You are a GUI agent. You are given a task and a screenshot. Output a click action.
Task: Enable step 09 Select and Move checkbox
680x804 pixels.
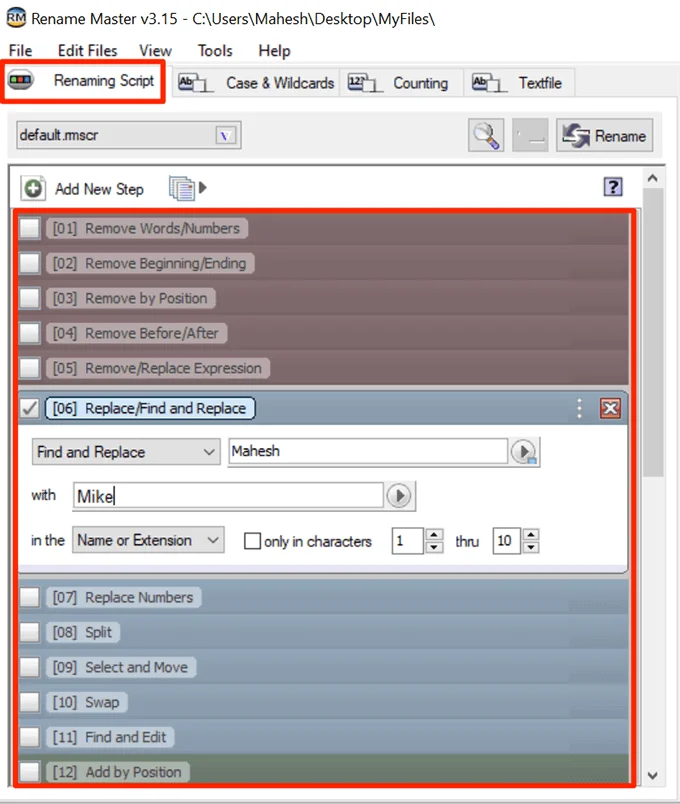tap(29, 667)
